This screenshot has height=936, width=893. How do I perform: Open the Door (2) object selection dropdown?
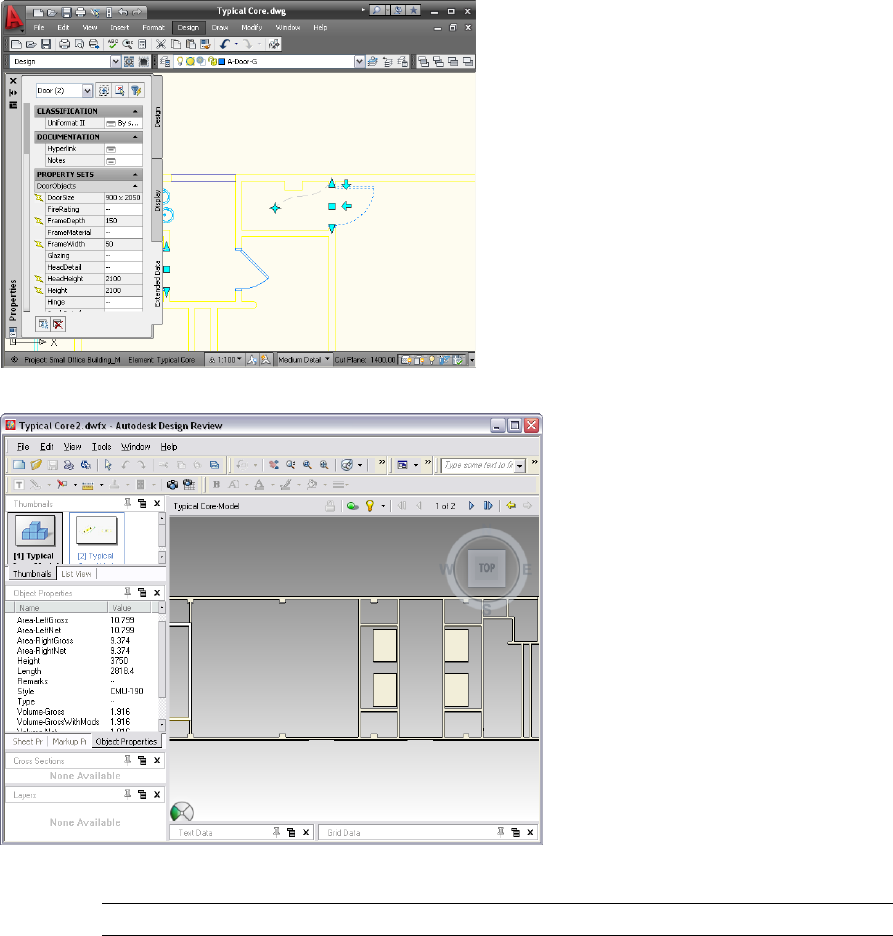(x=87, y=91)
